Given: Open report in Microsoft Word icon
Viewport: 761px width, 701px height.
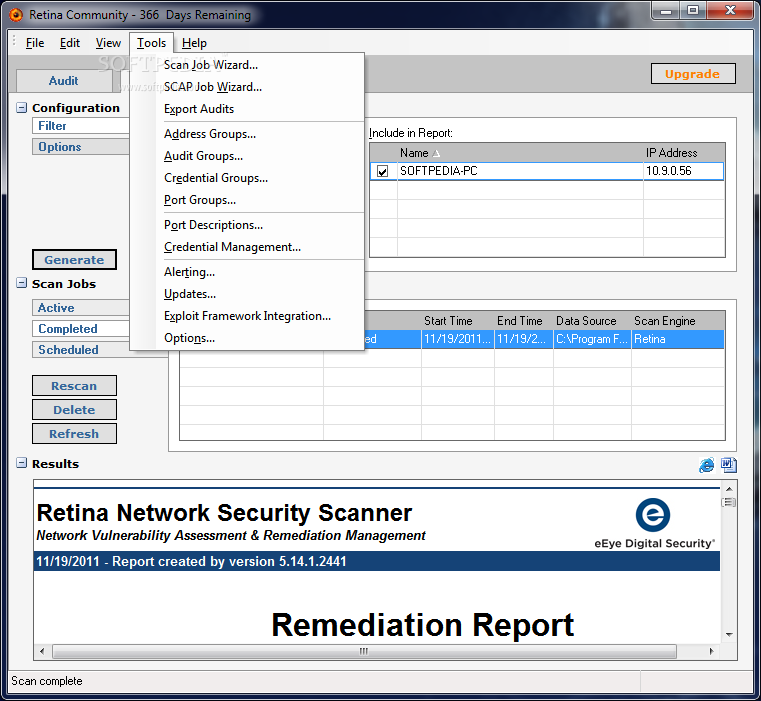Looking at the screenshot, I should tap(728, 465).
